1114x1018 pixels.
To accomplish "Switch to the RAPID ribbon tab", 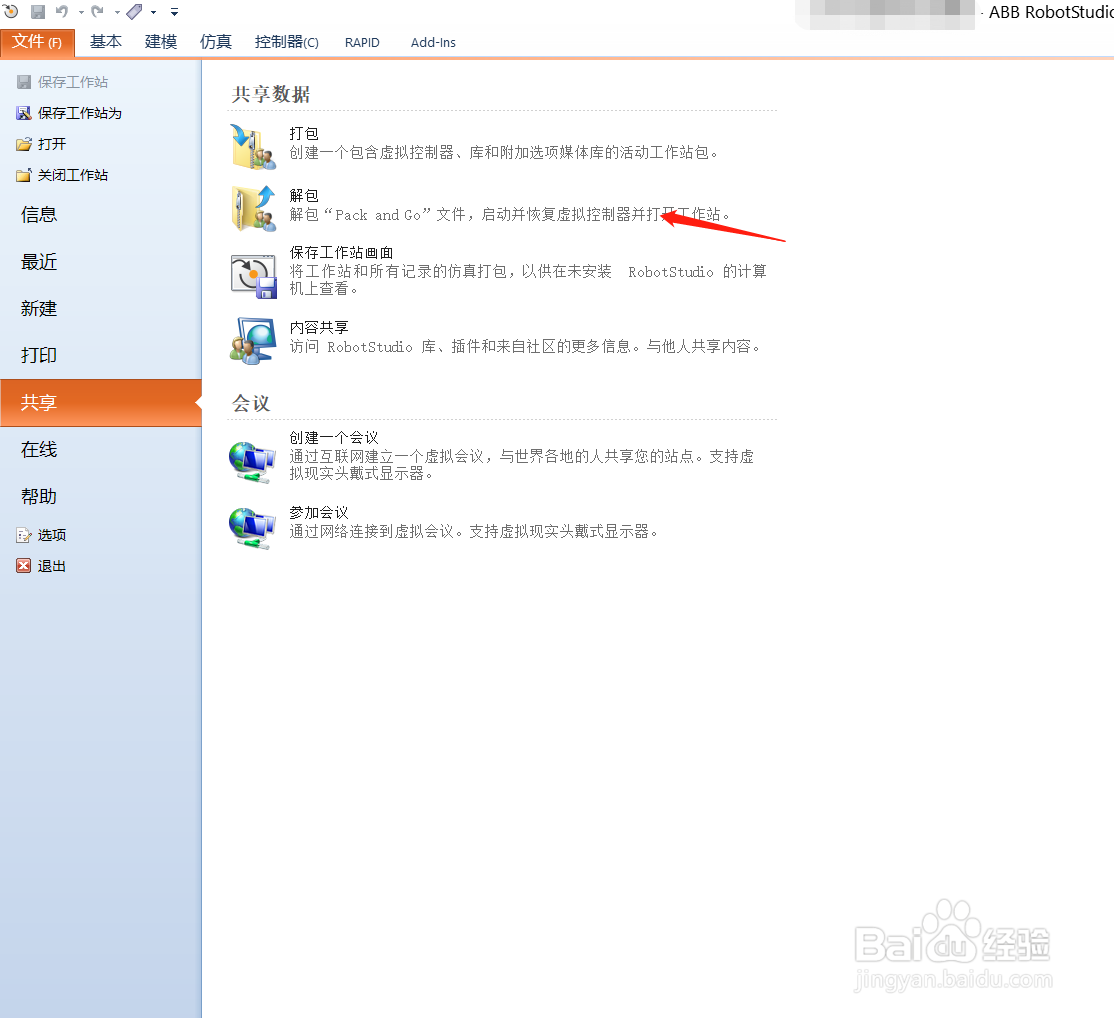I will (x=362, y=43).
